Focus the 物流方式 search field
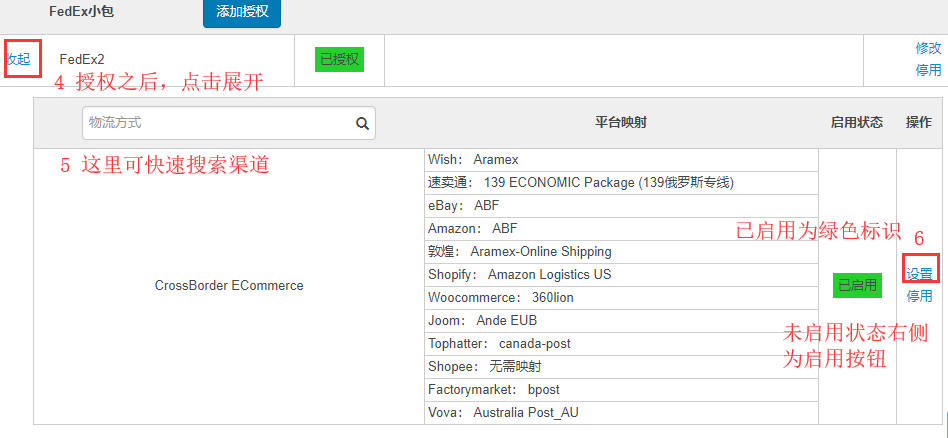Image resolution: width=948 pixels, height=438 pixels. (229, 123)
